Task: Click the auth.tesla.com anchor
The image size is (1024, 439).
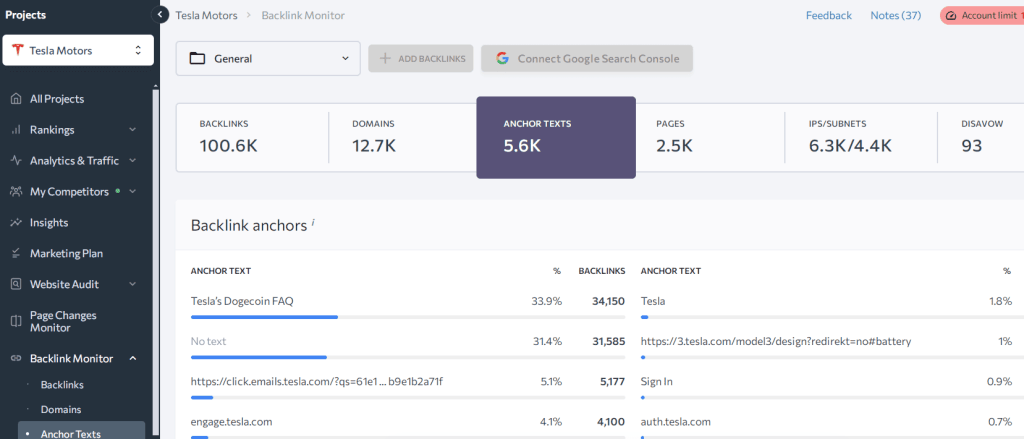Action: [675, 422]
